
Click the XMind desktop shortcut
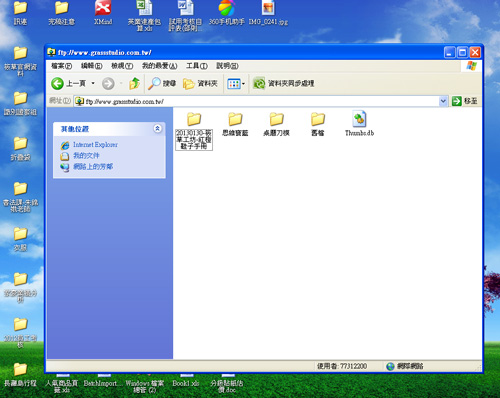[103, 13]
